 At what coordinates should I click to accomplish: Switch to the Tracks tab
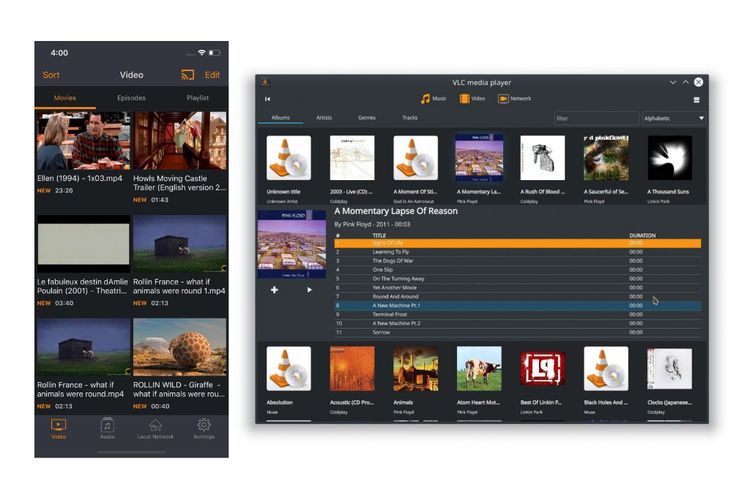point(410,118)
